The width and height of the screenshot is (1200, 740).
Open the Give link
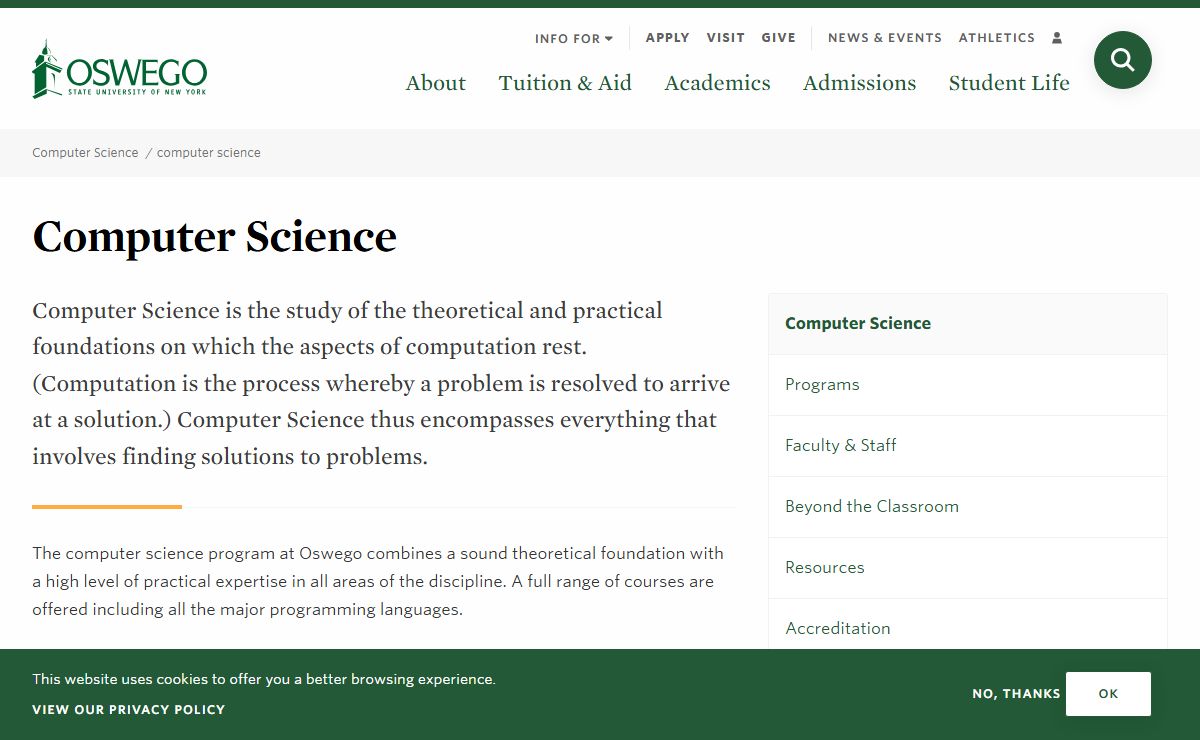point(779,38)
